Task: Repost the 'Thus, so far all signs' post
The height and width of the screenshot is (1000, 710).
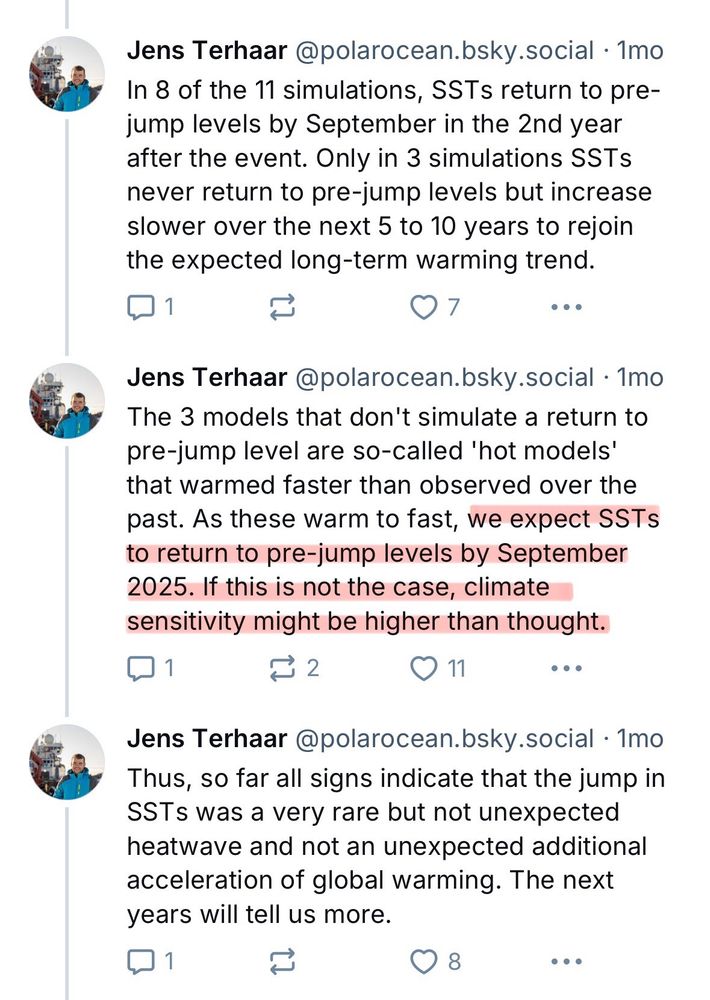Action: pyautogui.click(x=282, y=961)
